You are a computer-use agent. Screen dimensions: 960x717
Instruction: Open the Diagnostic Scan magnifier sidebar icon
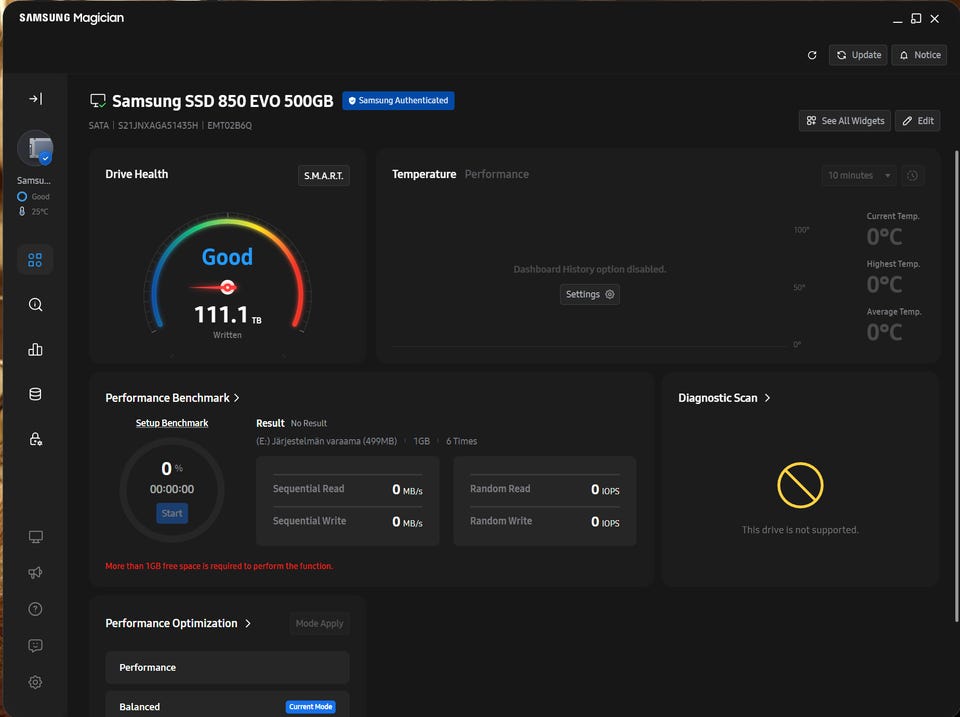click(x=35, y=304)
